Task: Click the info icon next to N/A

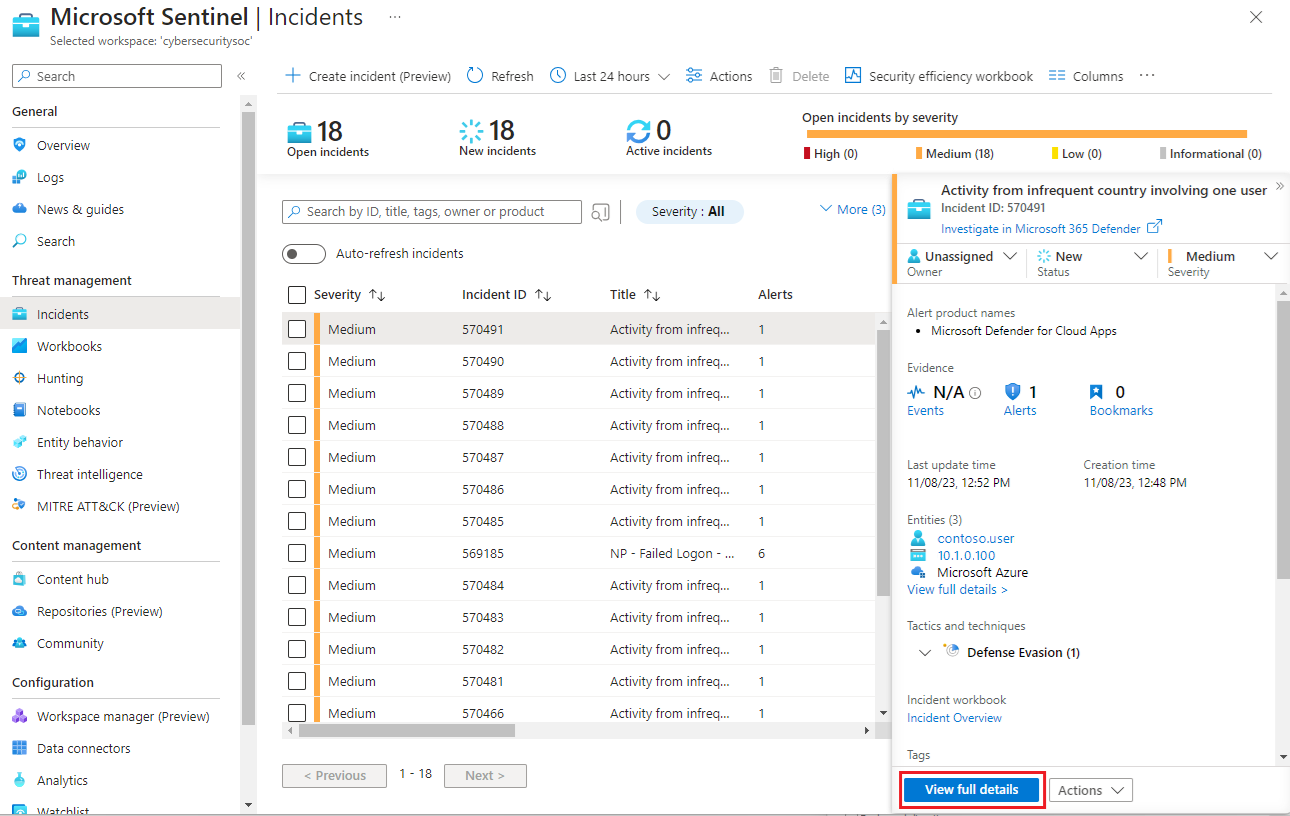Action: [975, 393]
